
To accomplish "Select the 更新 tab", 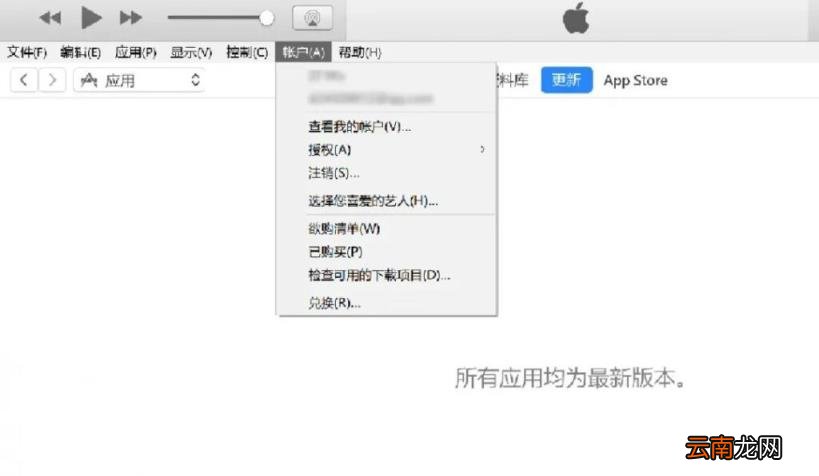I will 567,80.
